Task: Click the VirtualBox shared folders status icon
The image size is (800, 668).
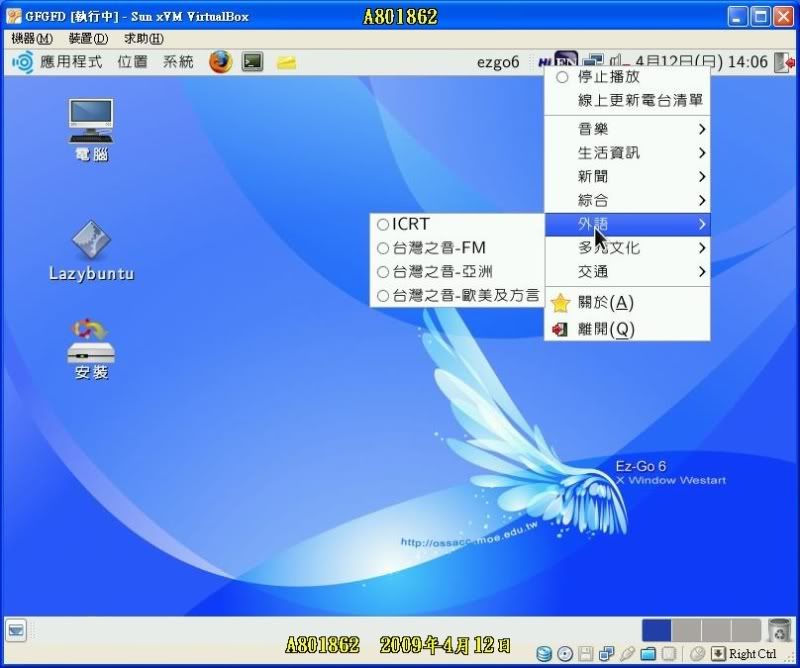Action: 648,654
